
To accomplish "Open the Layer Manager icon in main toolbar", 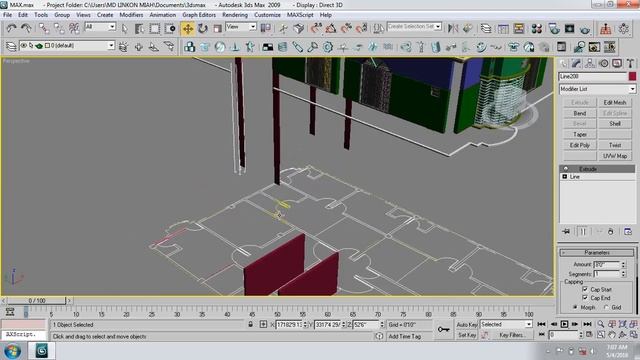I will [x=486, y=28].
